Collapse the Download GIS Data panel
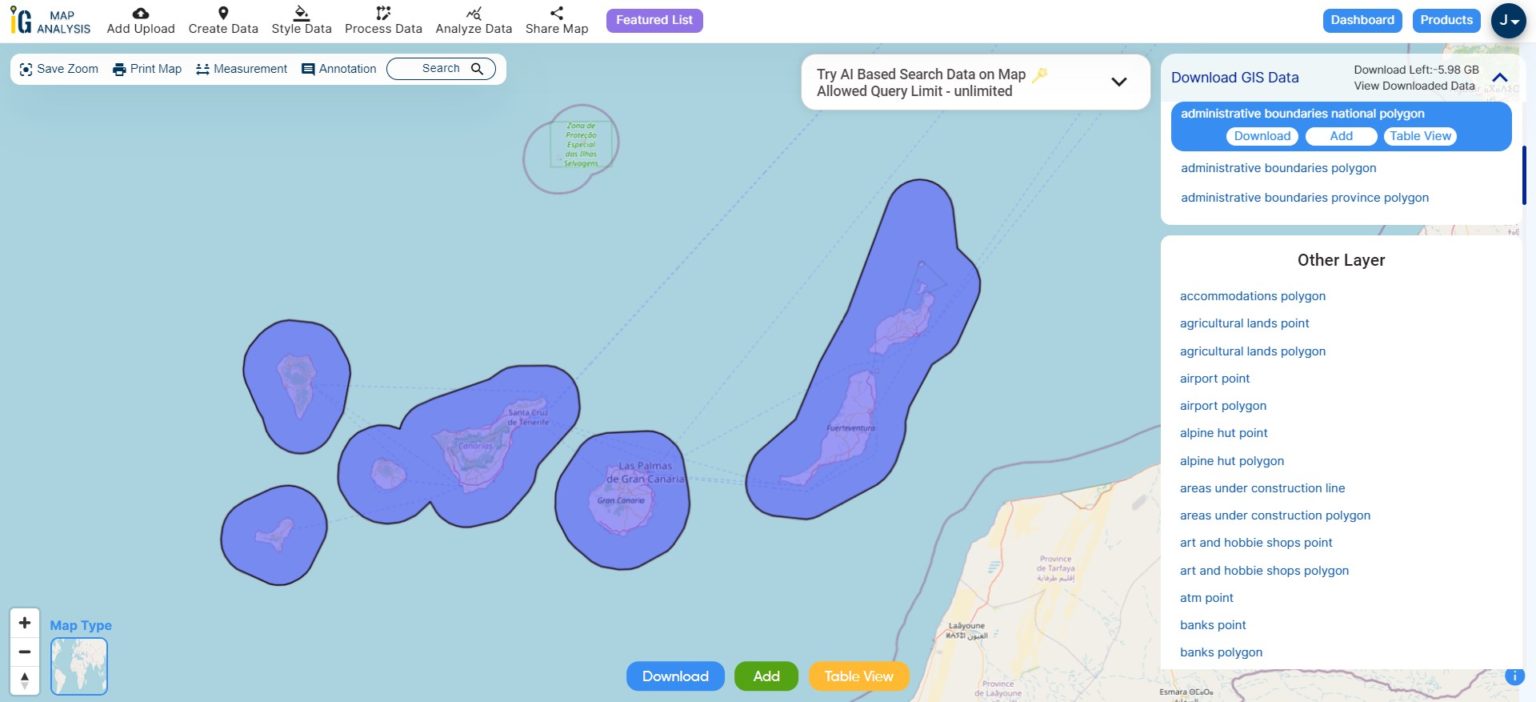This screenshot has height=702, width=1536. pyautogui.click(x=1499, y=75)
